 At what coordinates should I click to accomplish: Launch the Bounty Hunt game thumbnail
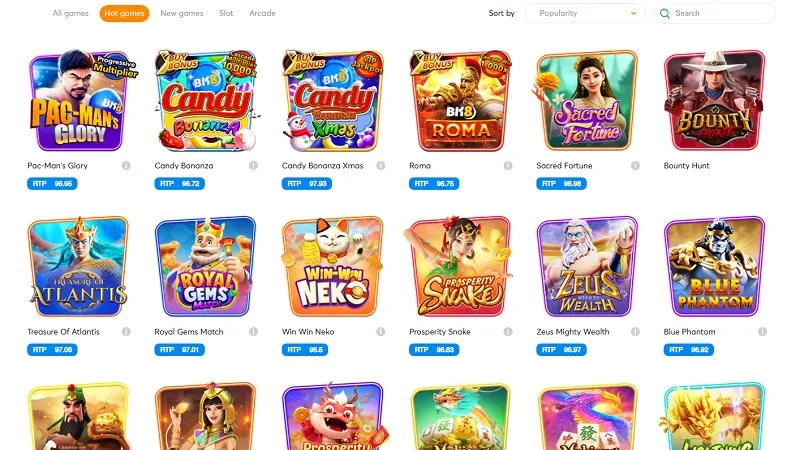click(x=714, y=101)
